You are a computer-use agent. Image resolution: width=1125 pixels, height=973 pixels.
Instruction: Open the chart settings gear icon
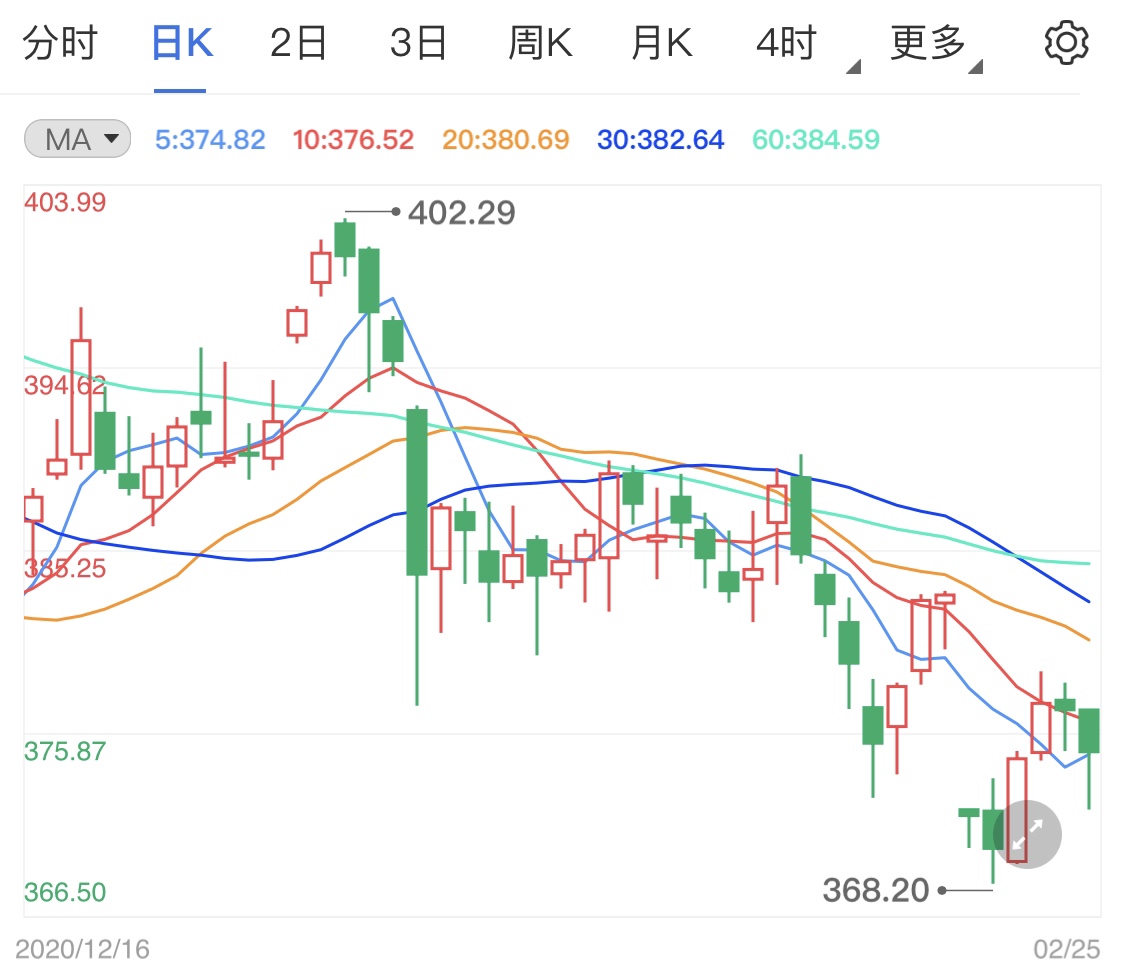coord(1066,42)
